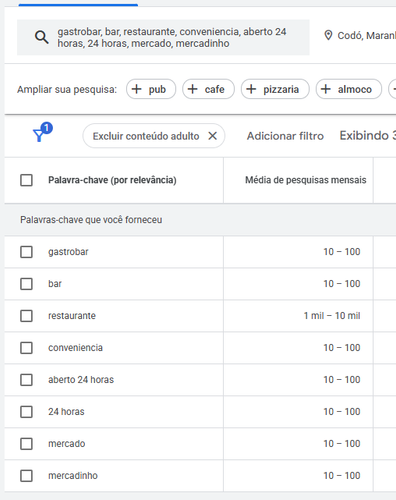The height and width of the screenshot is (500, 396).
Task: Click mercadinho's 10 – 100 search volume
Action: (x=342, y=476)
